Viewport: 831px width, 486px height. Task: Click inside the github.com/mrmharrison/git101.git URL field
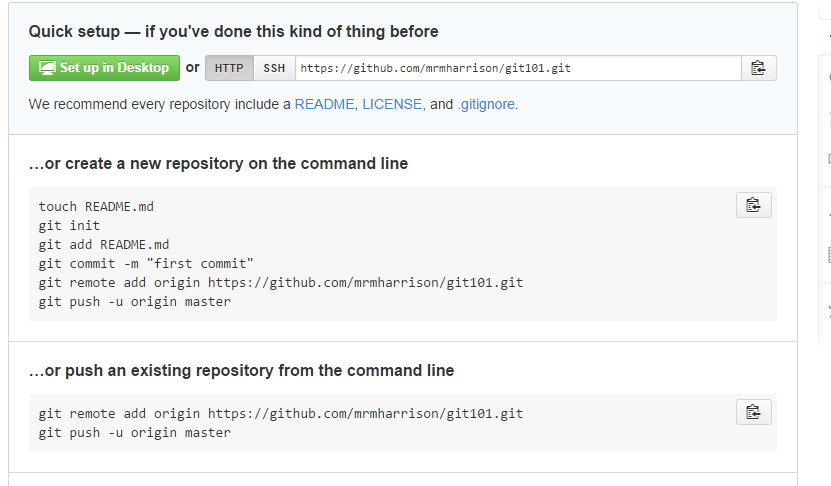[518, 68]
